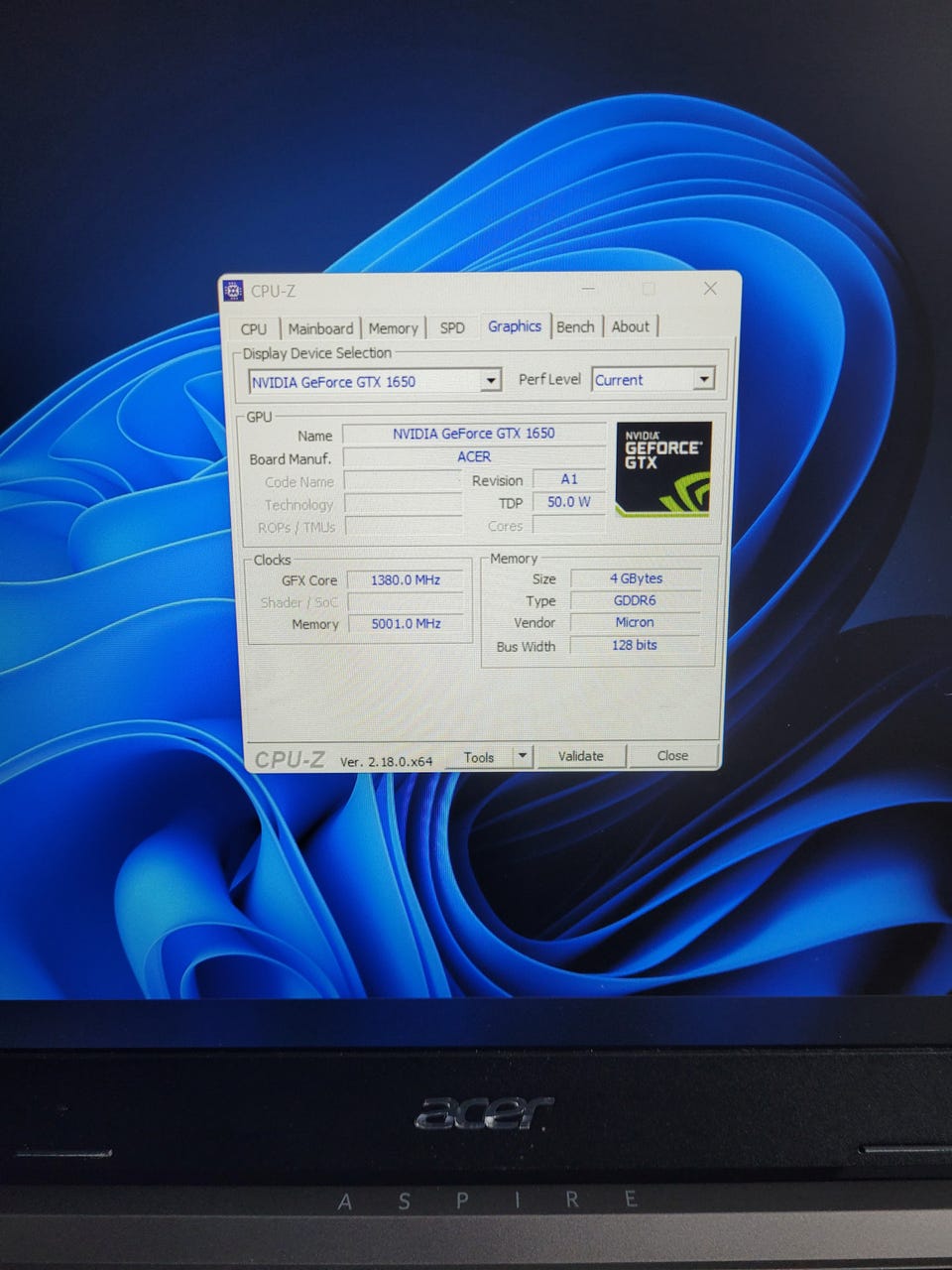Click the Close button at bottom
952x1270 pixels.
click(x=672, y=755)
